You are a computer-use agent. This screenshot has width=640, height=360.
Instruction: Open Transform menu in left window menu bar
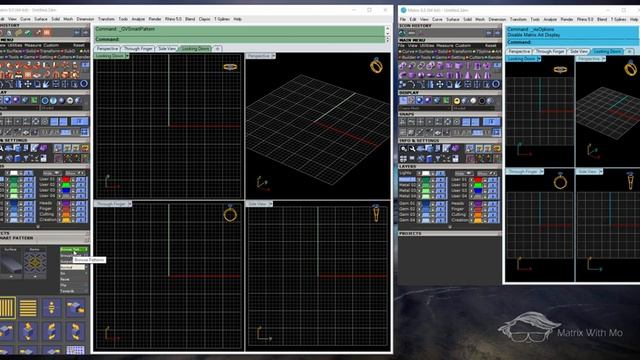[x=106, y=19]
